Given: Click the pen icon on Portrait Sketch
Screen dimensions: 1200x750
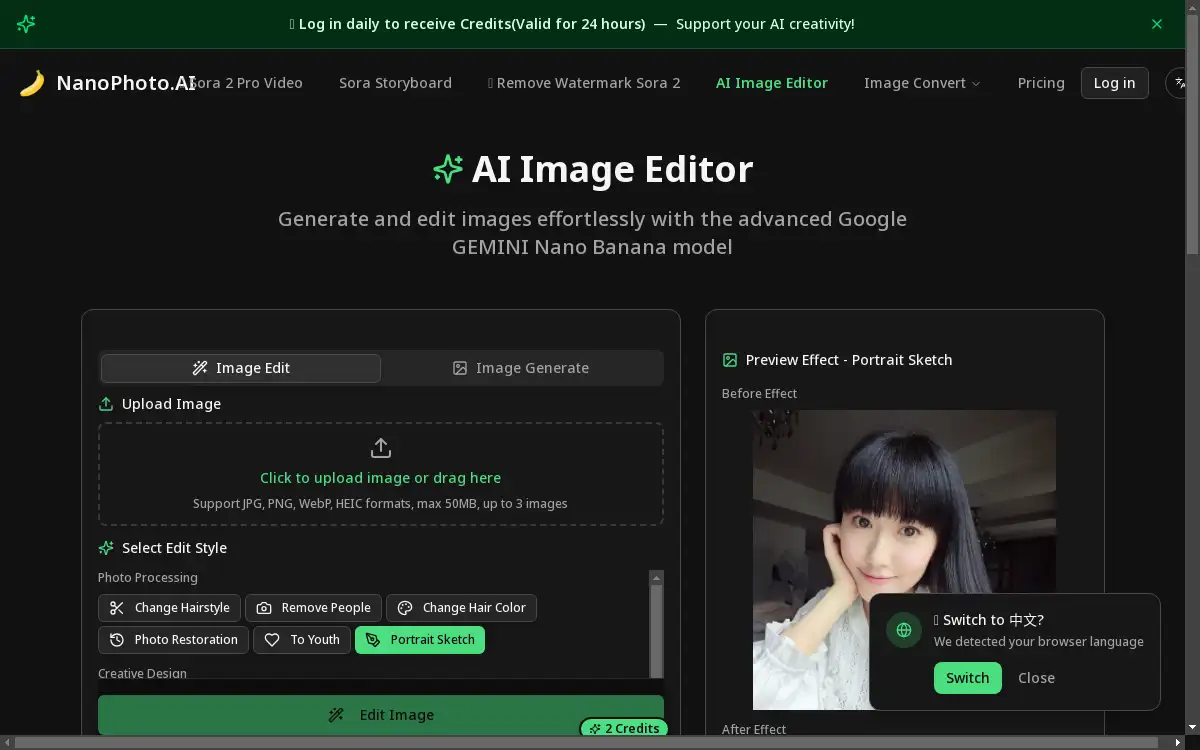Looking at the screenshot, I should pos(373,640).
